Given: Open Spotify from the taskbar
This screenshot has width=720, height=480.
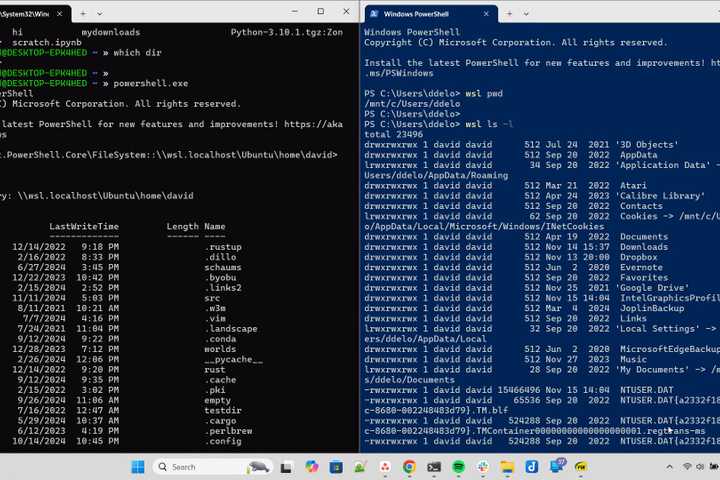Looking at the screenshot, I should [458, 467].
